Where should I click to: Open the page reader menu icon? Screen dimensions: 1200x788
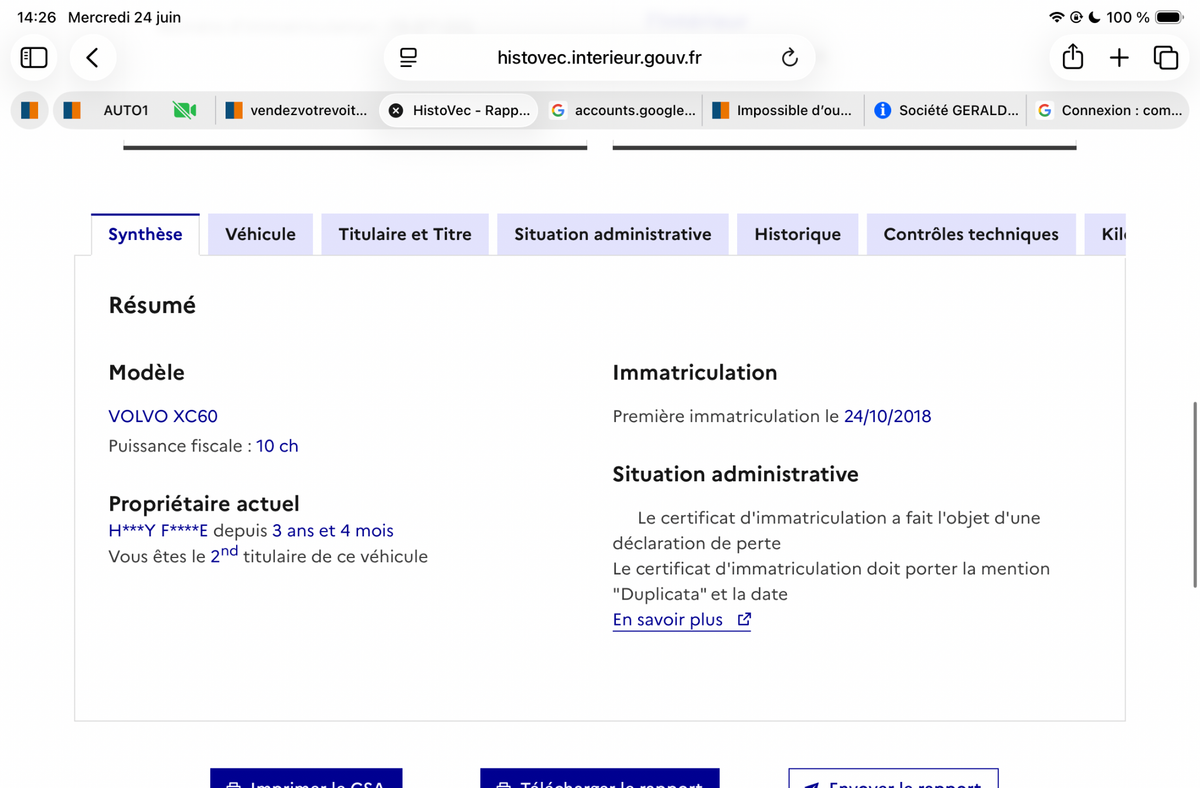click(x=408, y=58)
